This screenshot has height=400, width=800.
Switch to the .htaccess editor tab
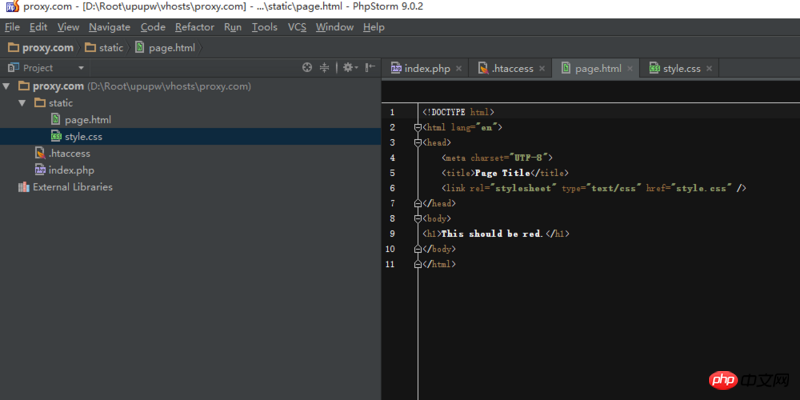point(514,69)
